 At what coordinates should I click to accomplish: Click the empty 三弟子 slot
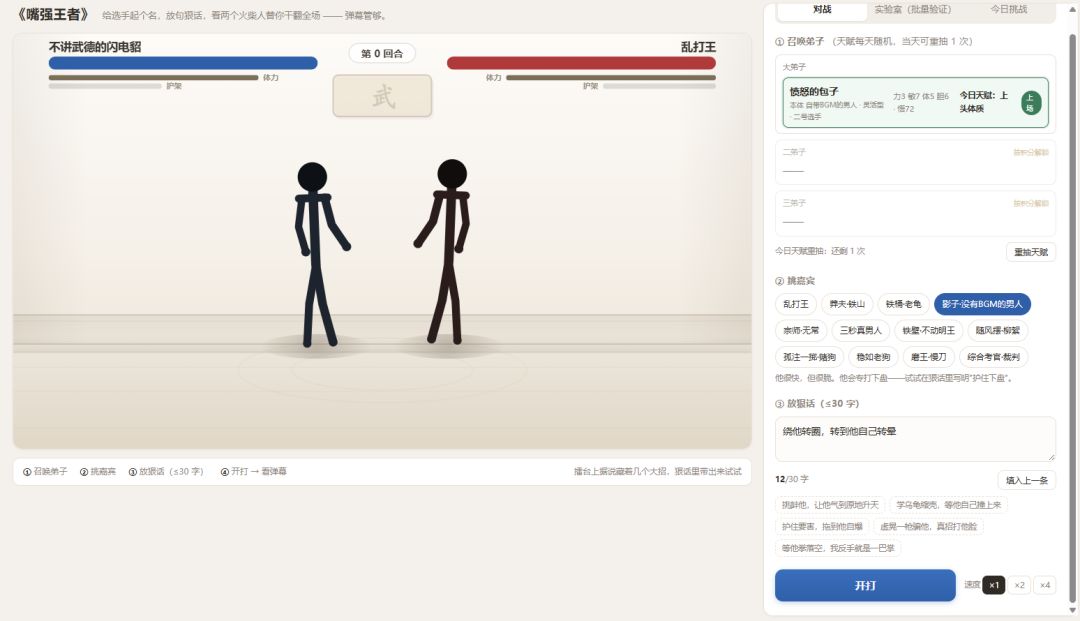pyautogui.click(x=915, y=213)
